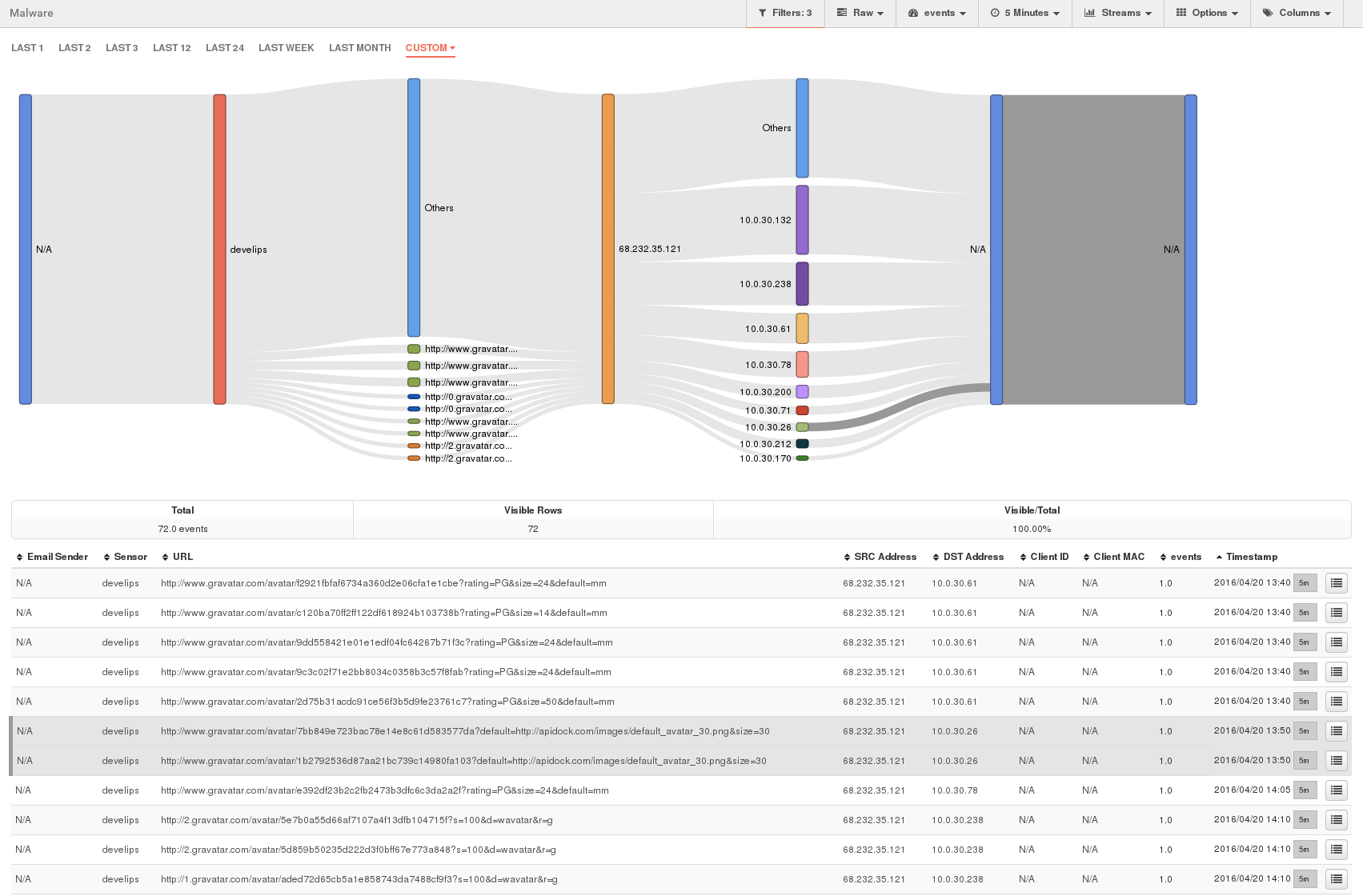Open details icon for 5d859b50235d URL row
Image resolution: width=1363 pixels, height=896 pixels.
click(1336, 850)
